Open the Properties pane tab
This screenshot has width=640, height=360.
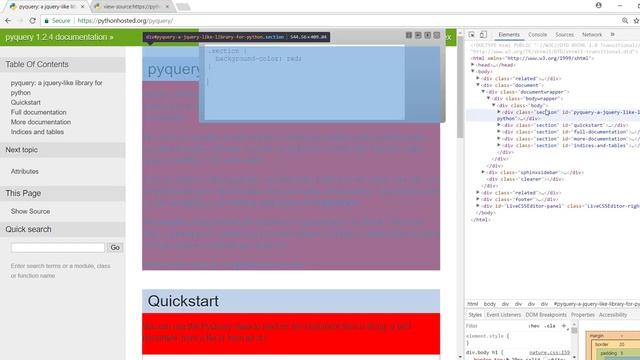[x=582, y=315]
